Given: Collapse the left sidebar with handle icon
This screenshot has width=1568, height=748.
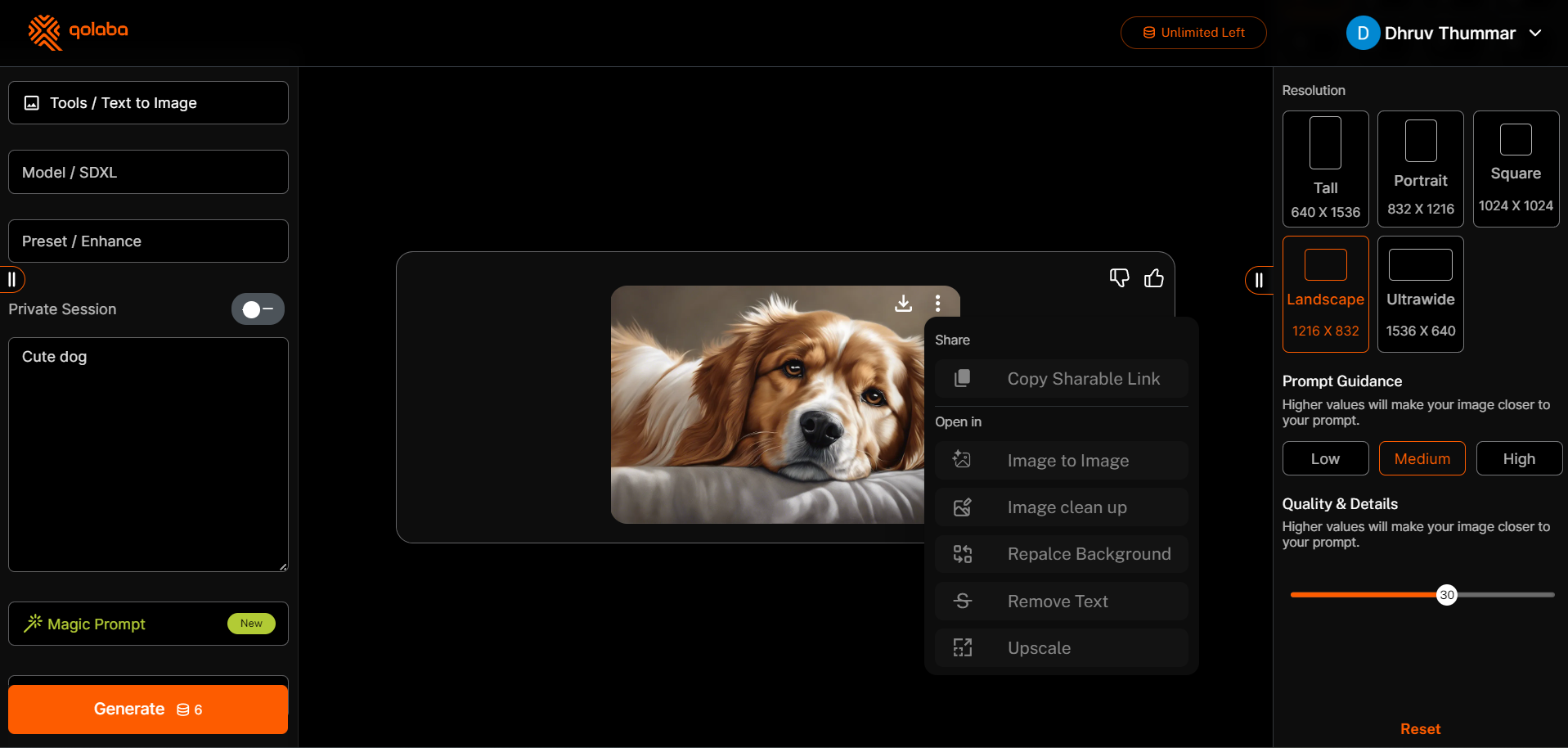Looking at the screenshot, I should coord(12,280).
